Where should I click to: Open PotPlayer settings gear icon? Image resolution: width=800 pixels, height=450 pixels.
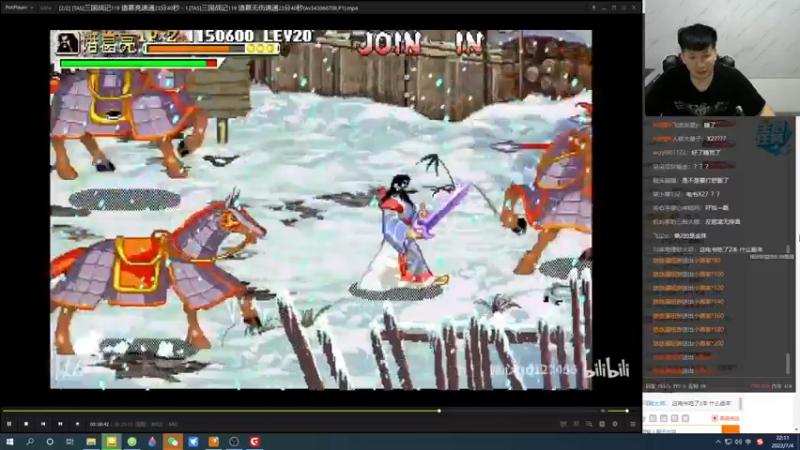click(615, 424)
